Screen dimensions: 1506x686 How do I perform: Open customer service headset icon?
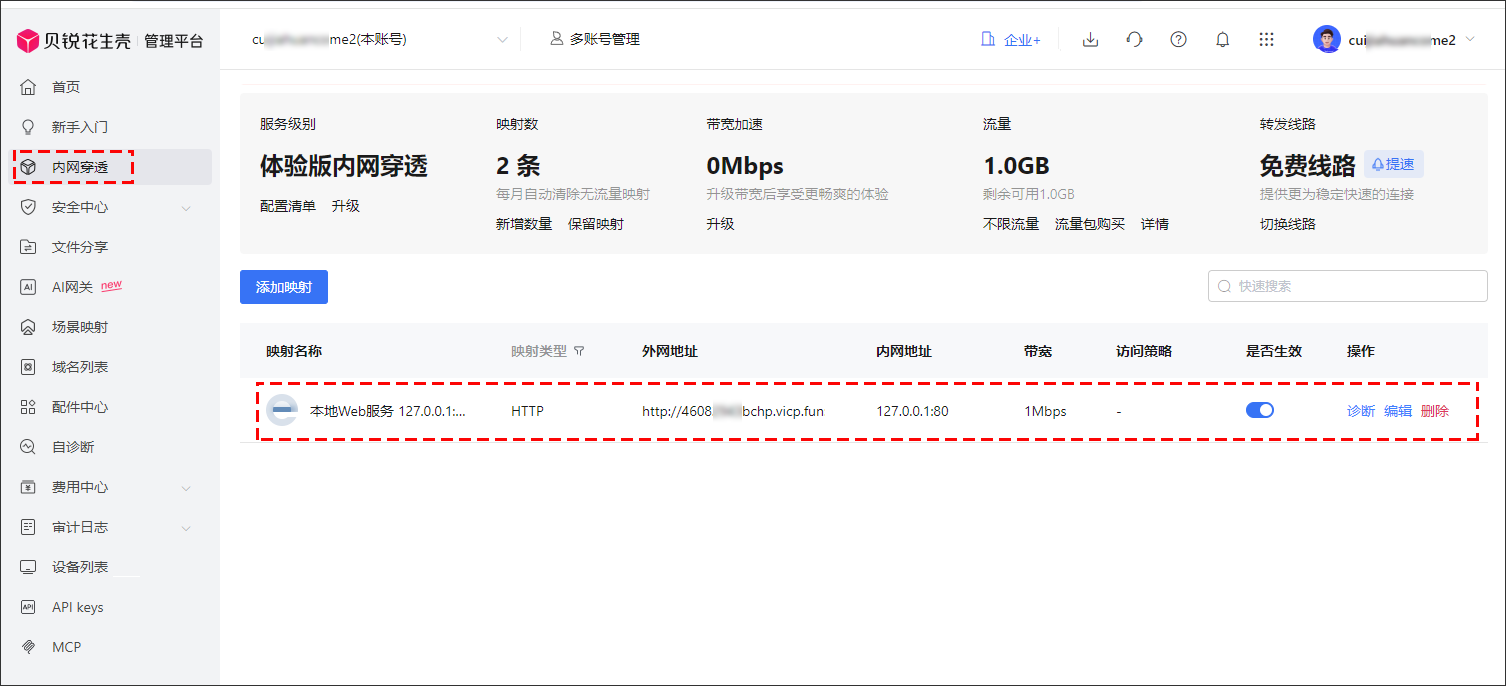[1134, 40]
